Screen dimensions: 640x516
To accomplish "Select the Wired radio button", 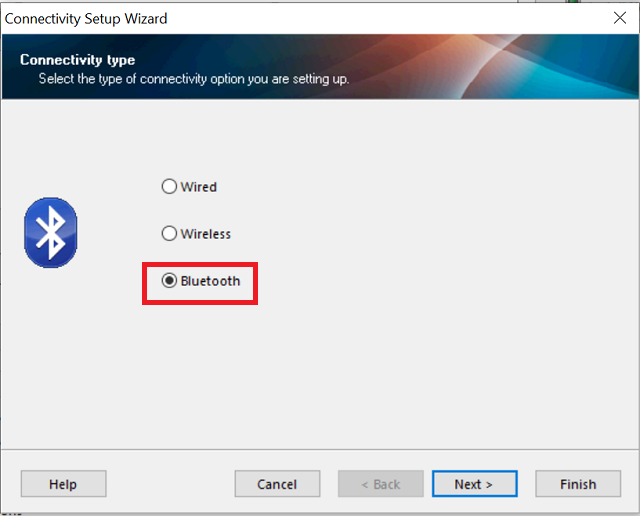I will click(x=169, y=187).
